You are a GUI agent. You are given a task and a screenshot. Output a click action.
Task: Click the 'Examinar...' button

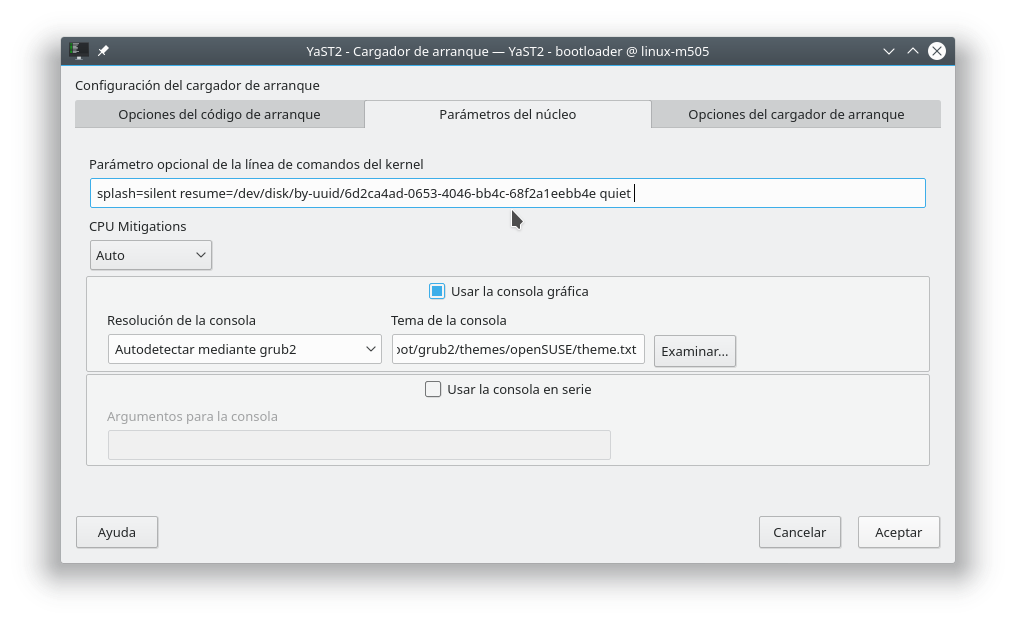[694, 351]
